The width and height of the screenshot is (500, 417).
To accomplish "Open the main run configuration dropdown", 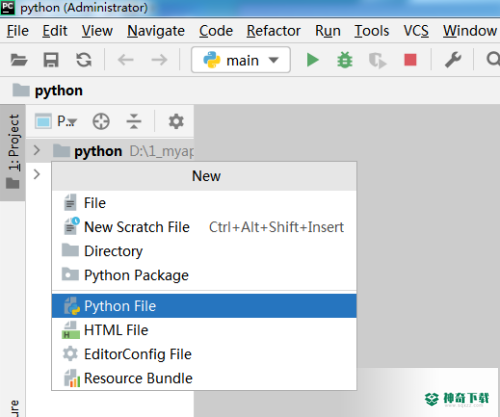I will click(241, 60).
